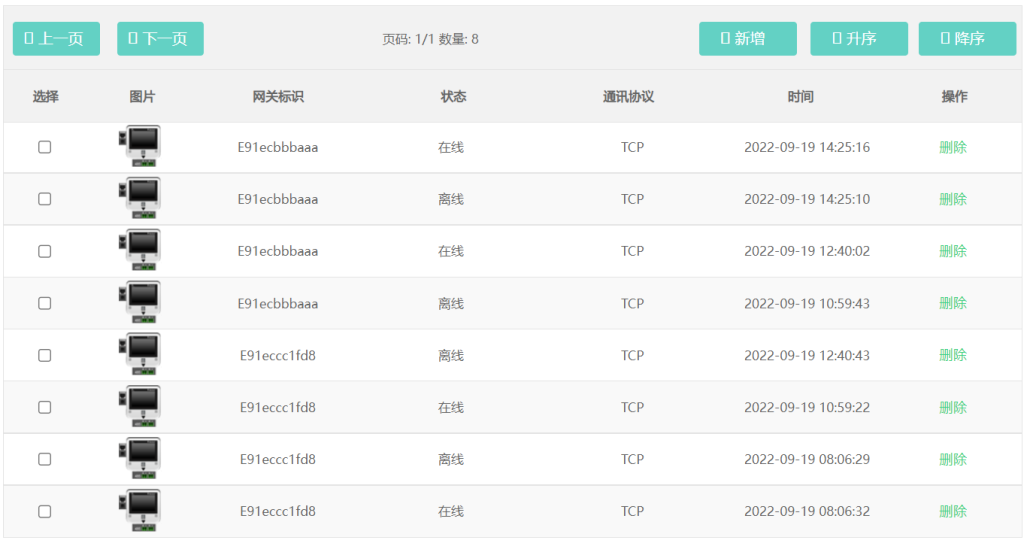This screenshot has width=1024, height=540.
Task: Click gateway image in 12:40:43 row
Action: point(140,355)
